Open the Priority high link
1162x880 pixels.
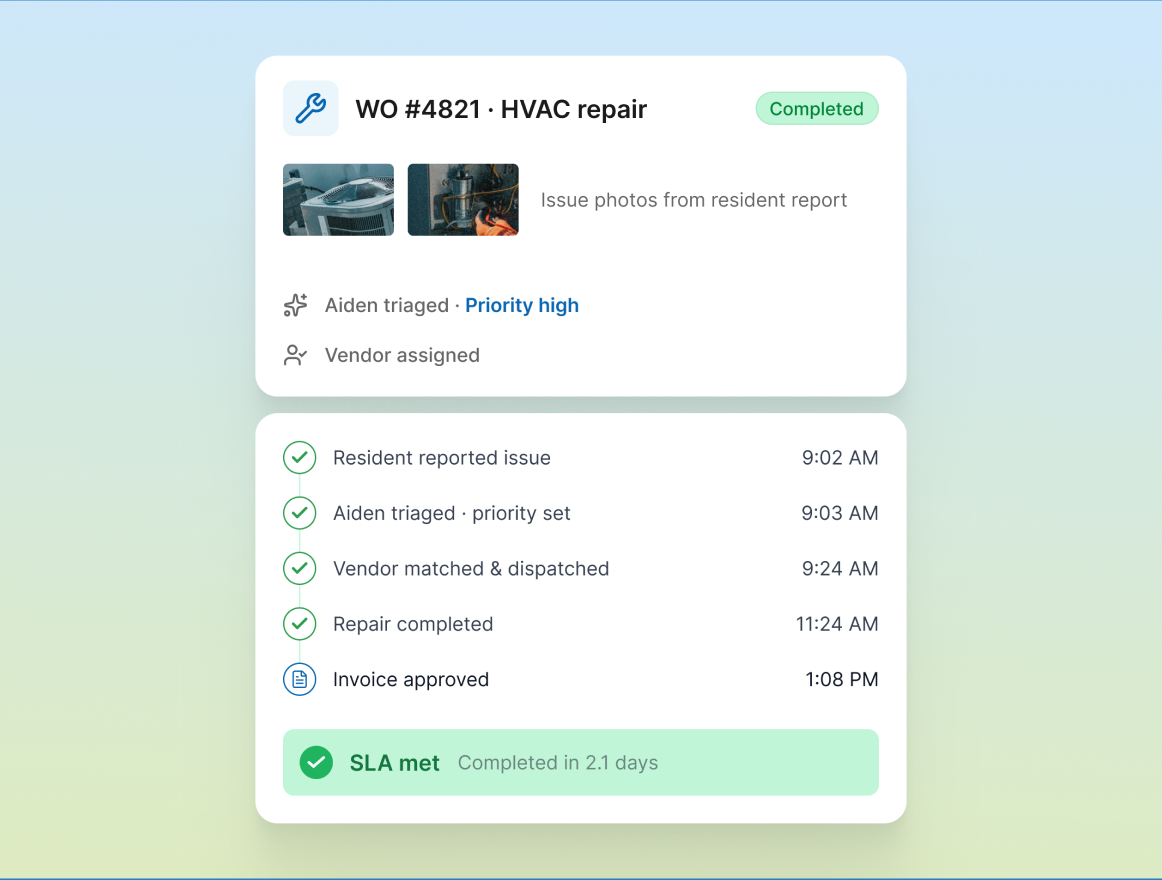coord(522,305)
